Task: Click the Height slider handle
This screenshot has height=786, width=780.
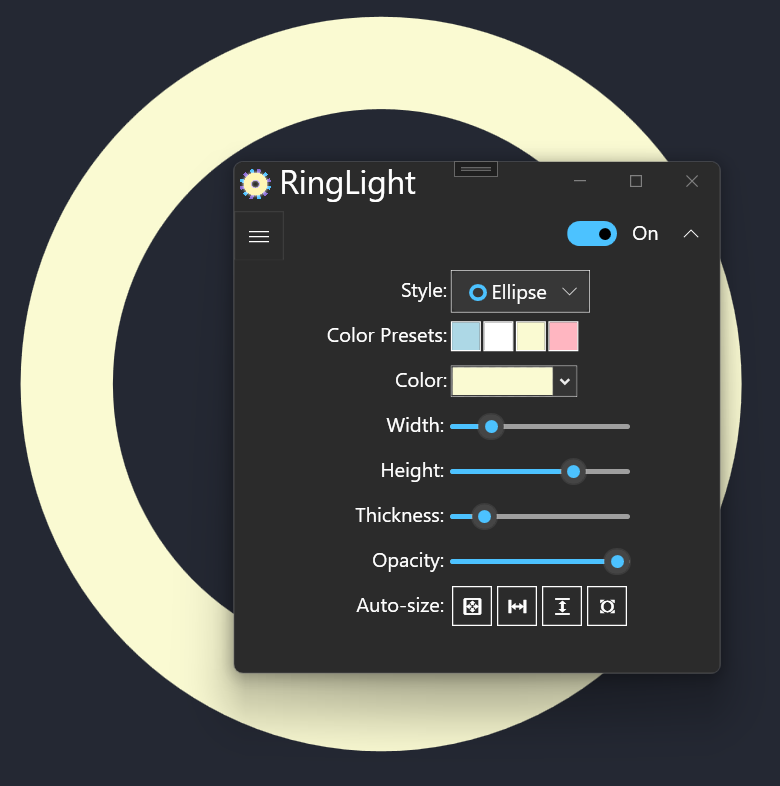Action: click(573, 471)
